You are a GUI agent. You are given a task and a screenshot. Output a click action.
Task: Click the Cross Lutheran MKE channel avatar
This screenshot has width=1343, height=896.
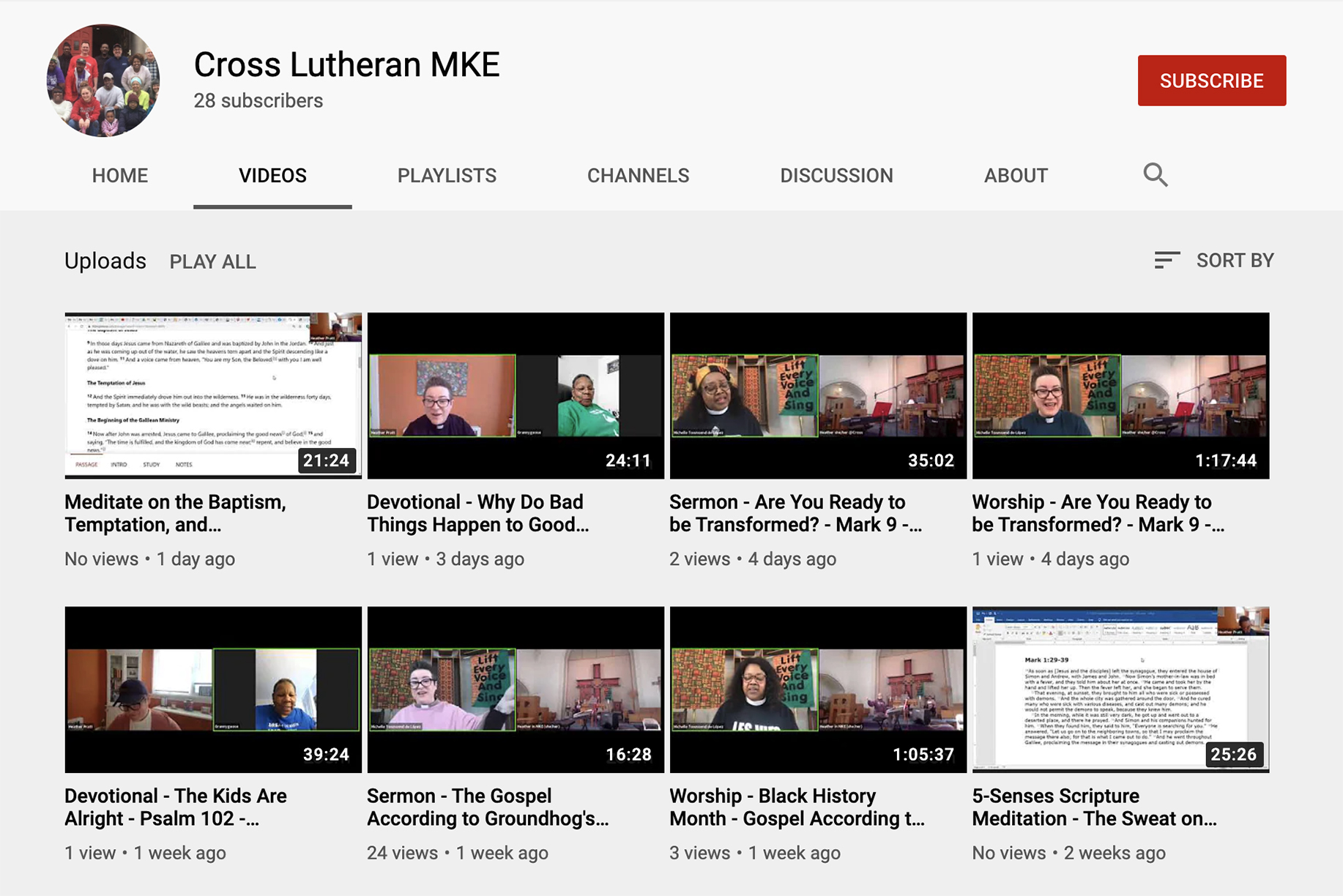click(x=103, y=81)
